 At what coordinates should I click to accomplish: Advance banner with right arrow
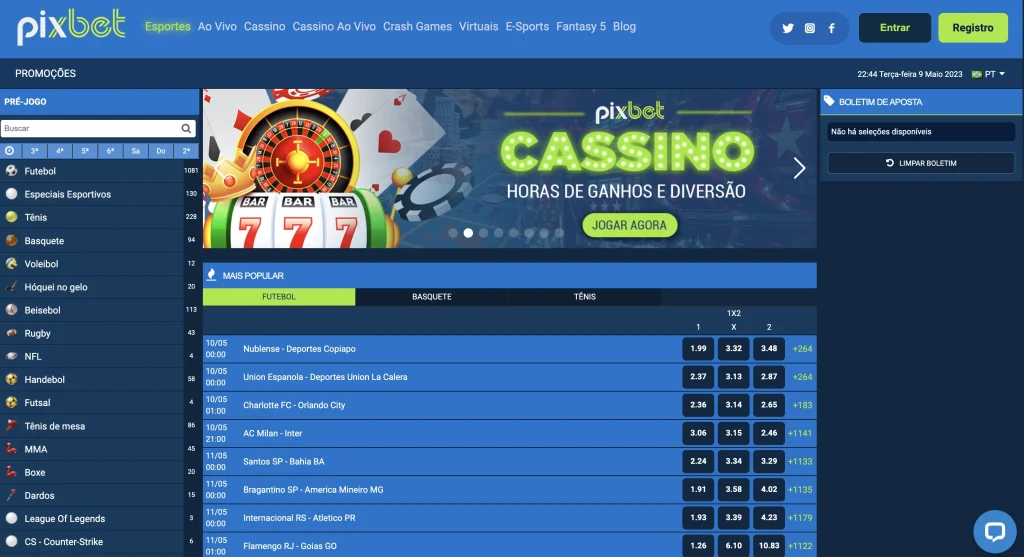pos(799,168)
